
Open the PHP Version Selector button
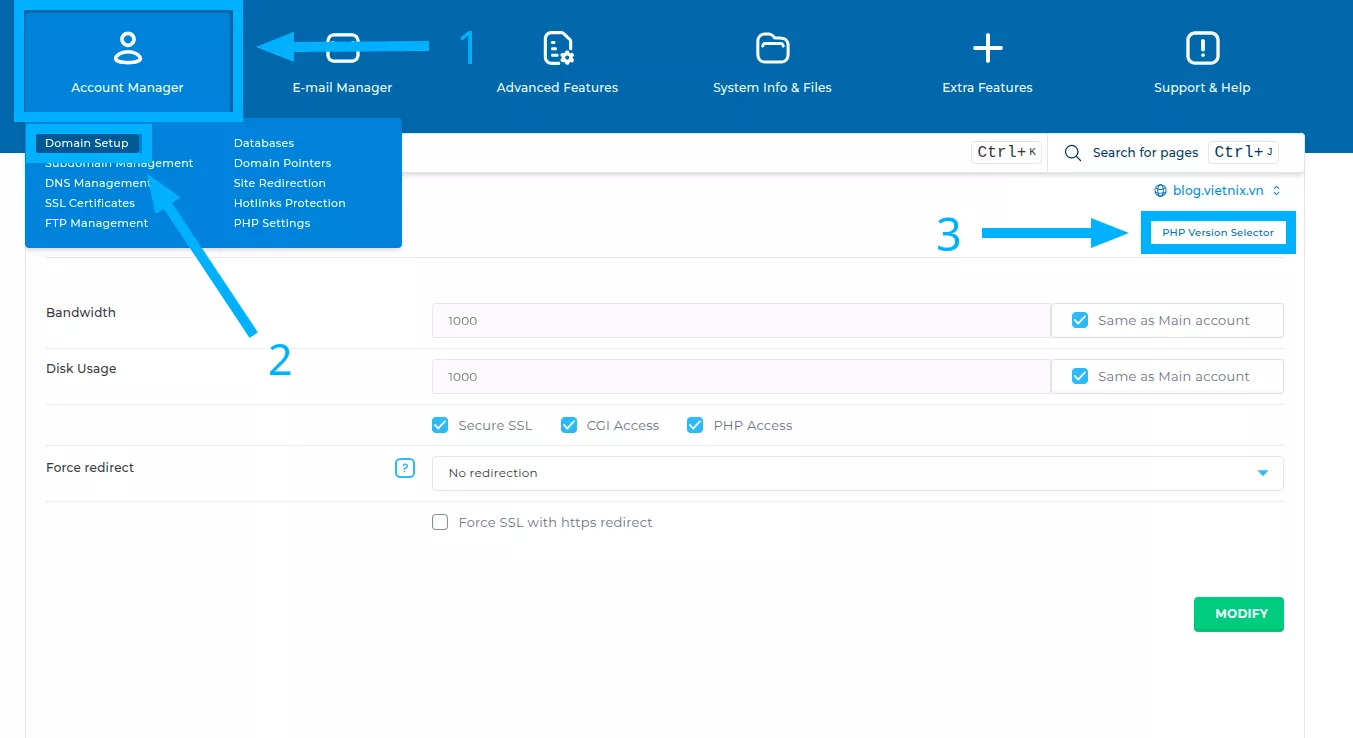pyautogui.click(x=1217, y=232)
